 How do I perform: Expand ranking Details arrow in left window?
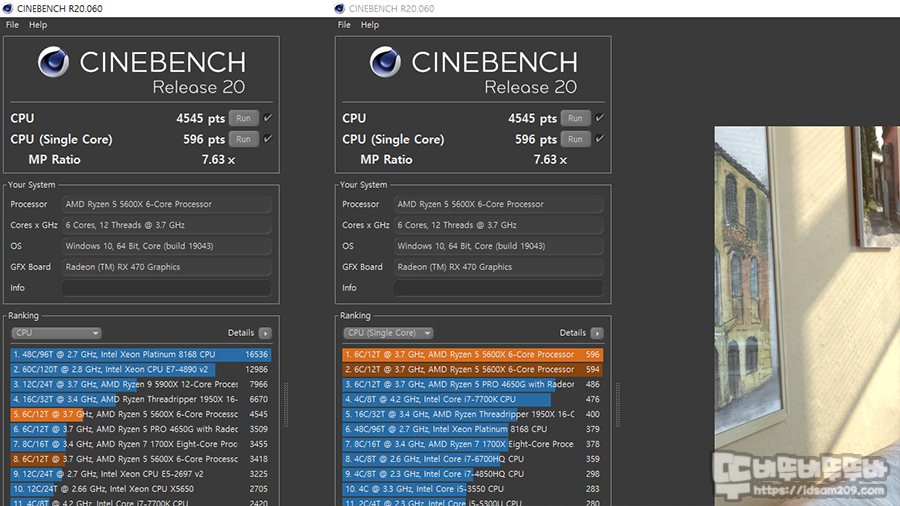click(265, 333)
